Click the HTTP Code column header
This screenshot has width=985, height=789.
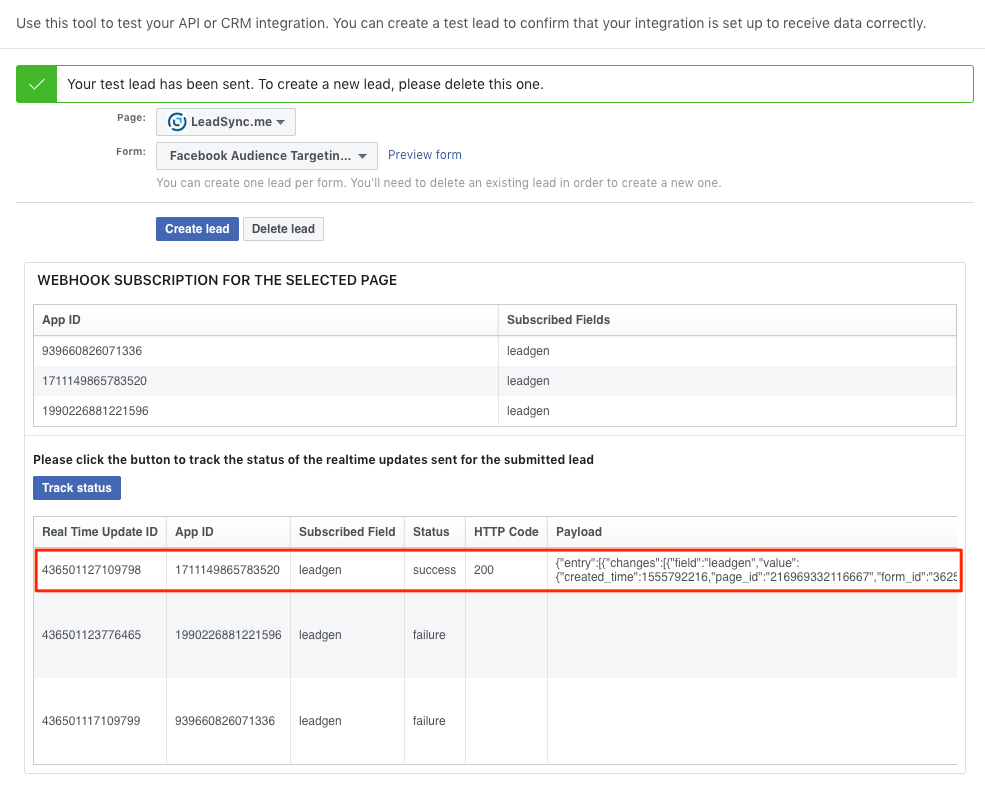pos(506,532)
